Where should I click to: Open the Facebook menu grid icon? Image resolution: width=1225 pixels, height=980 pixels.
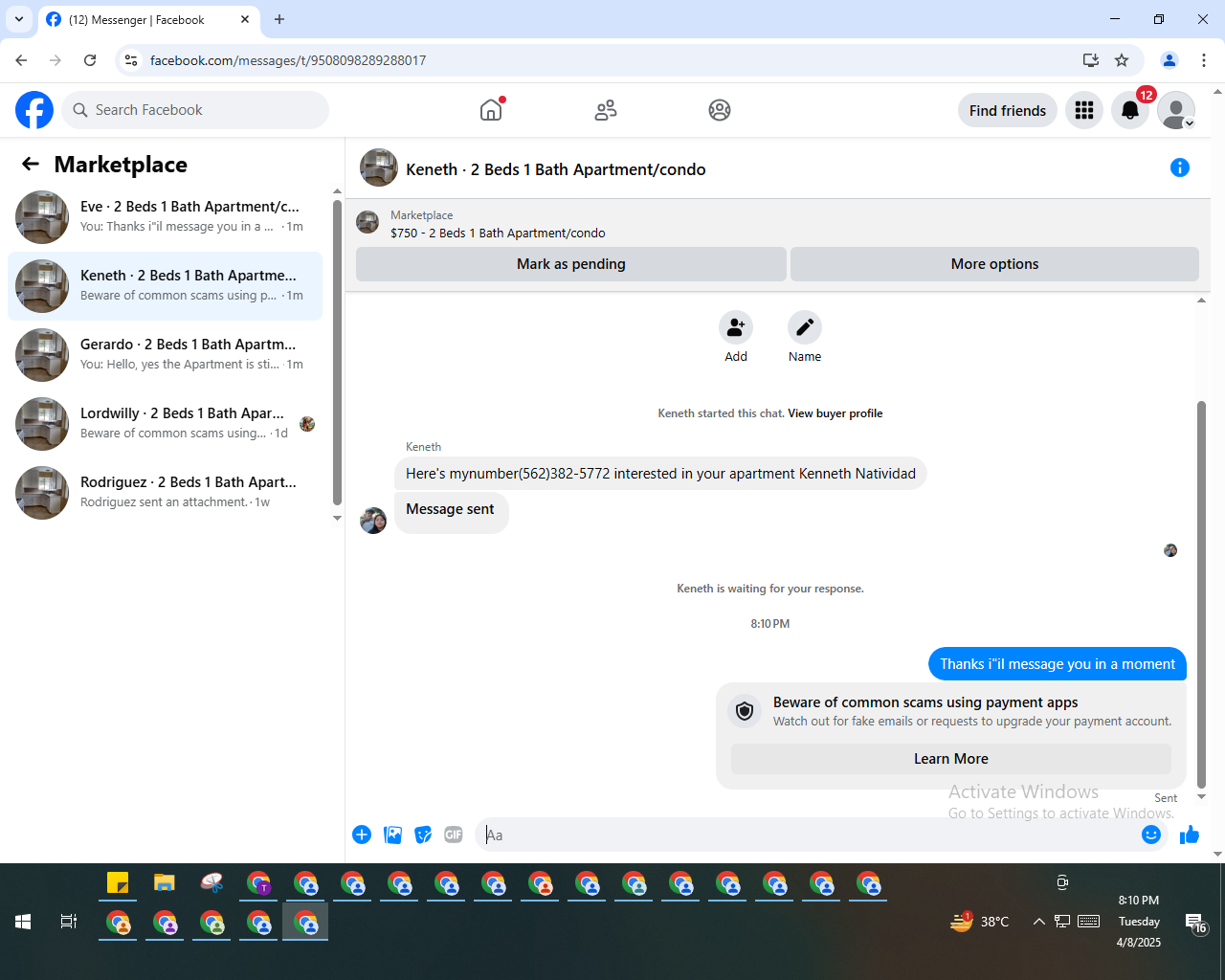click(x=1084, y=110)
